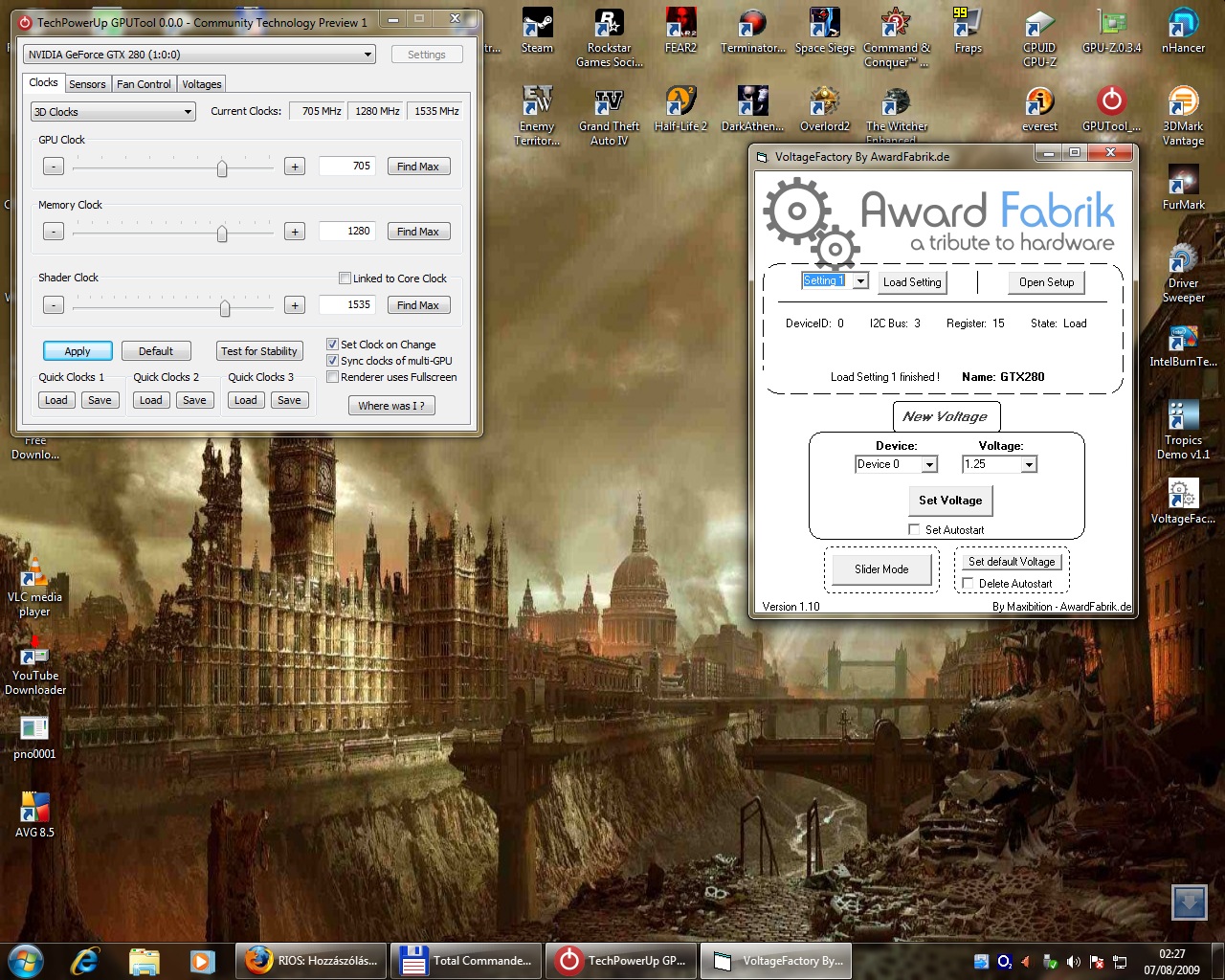Click the GPU Clock slider handle
1225x980 pixels.
coord(222,168)
